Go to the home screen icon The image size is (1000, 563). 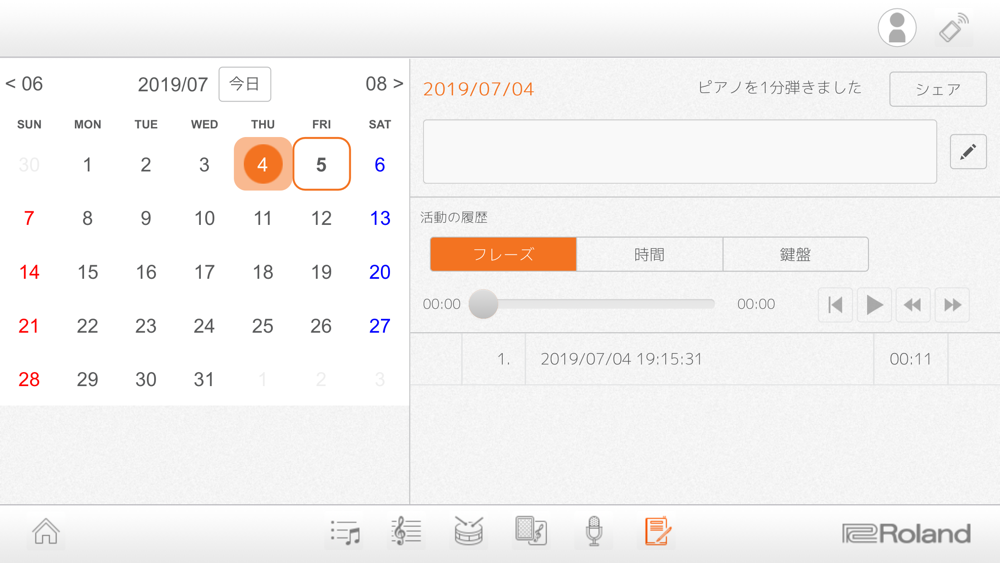pos(46,532)
